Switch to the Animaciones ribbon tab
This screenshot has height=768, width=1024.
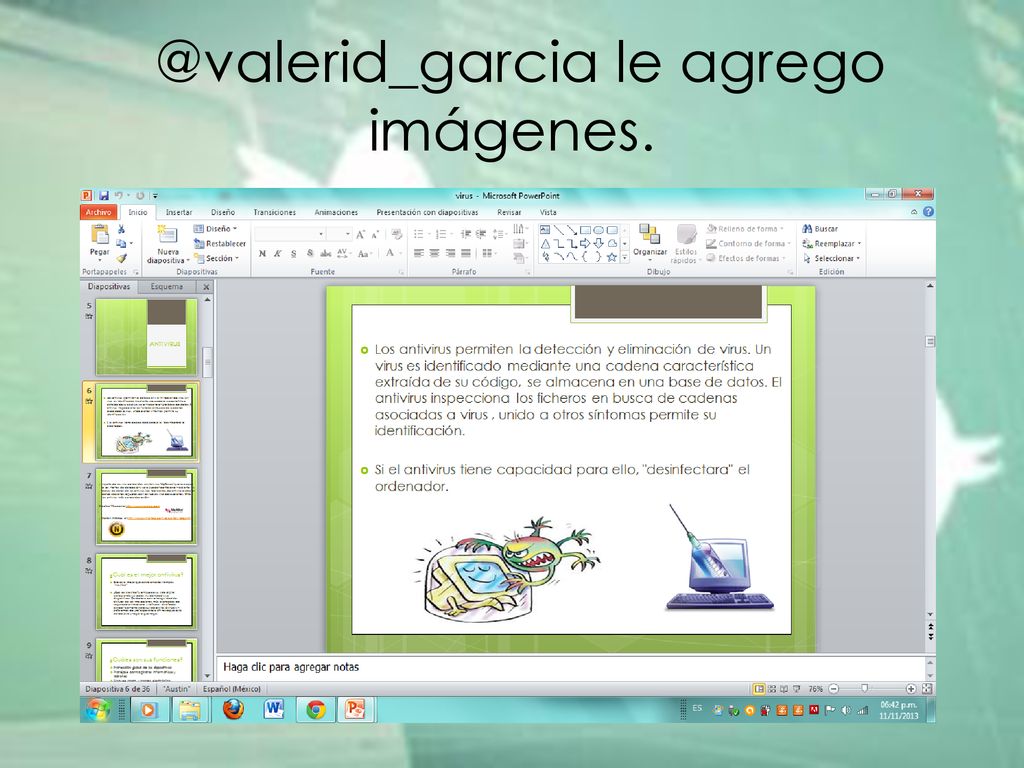pos(336,212)
